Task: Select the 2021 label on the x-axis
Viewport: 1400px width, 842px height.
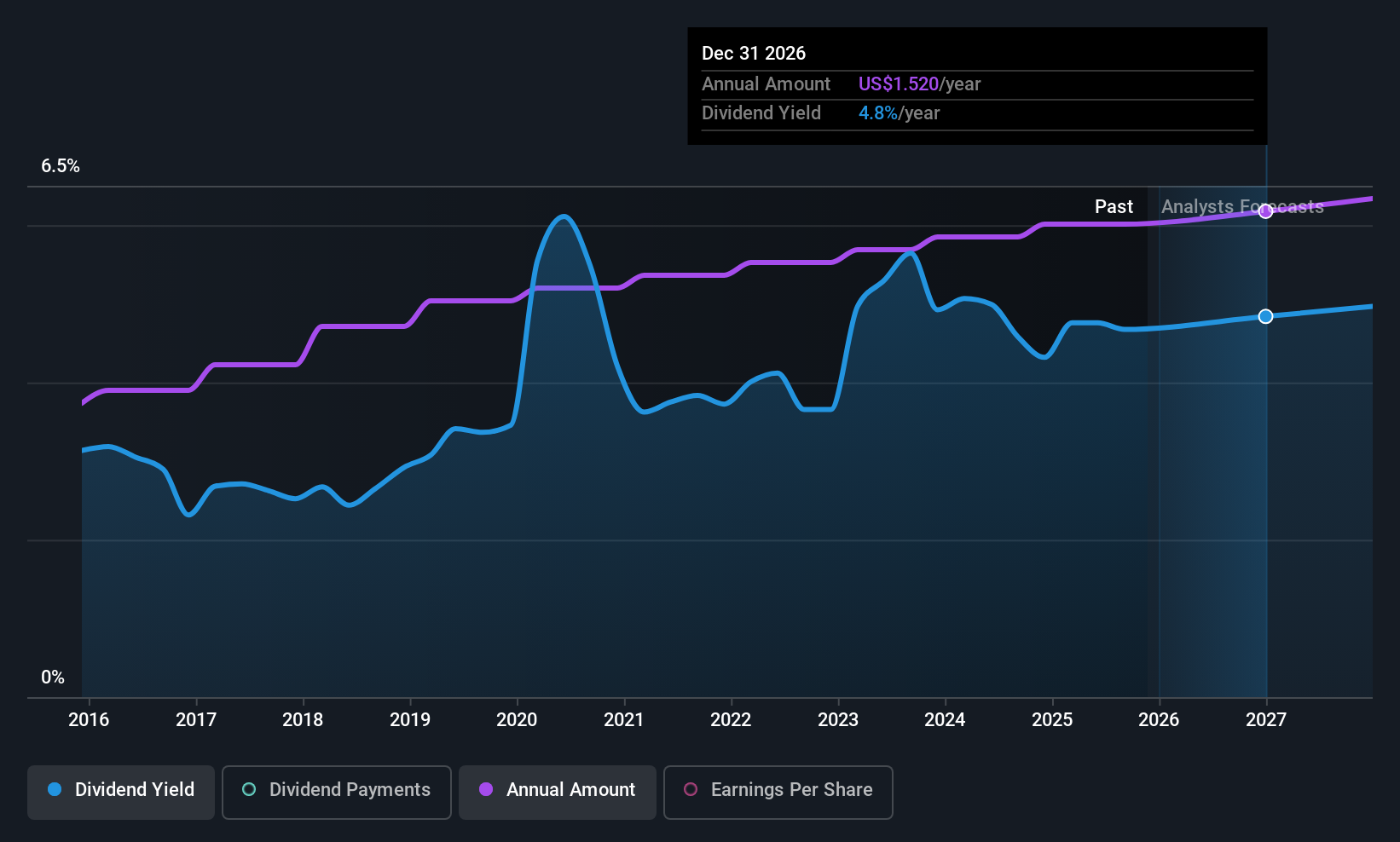Action: click(623, 720)
